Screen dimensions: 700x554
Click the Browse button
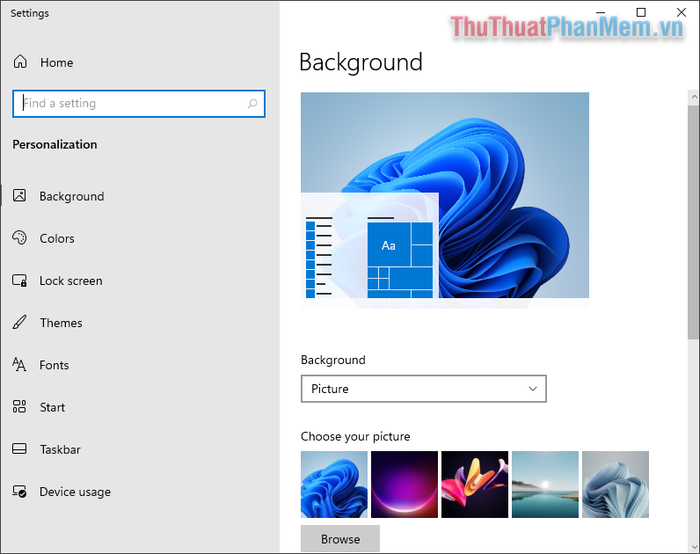tap(340, 539)
